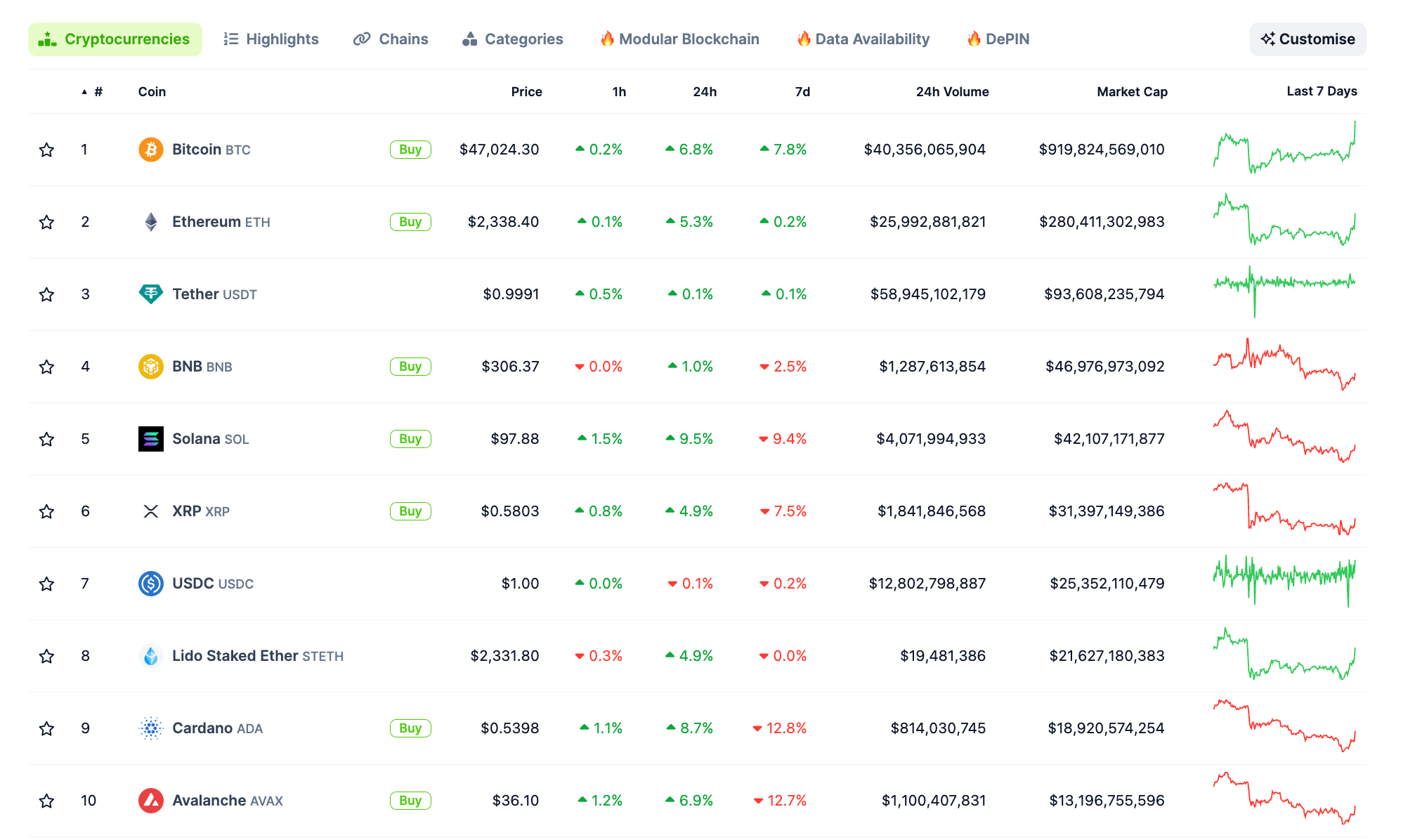Click Buy for Avalanche
The width and height of the screenshot is (1415, 840).
point(410,801)
